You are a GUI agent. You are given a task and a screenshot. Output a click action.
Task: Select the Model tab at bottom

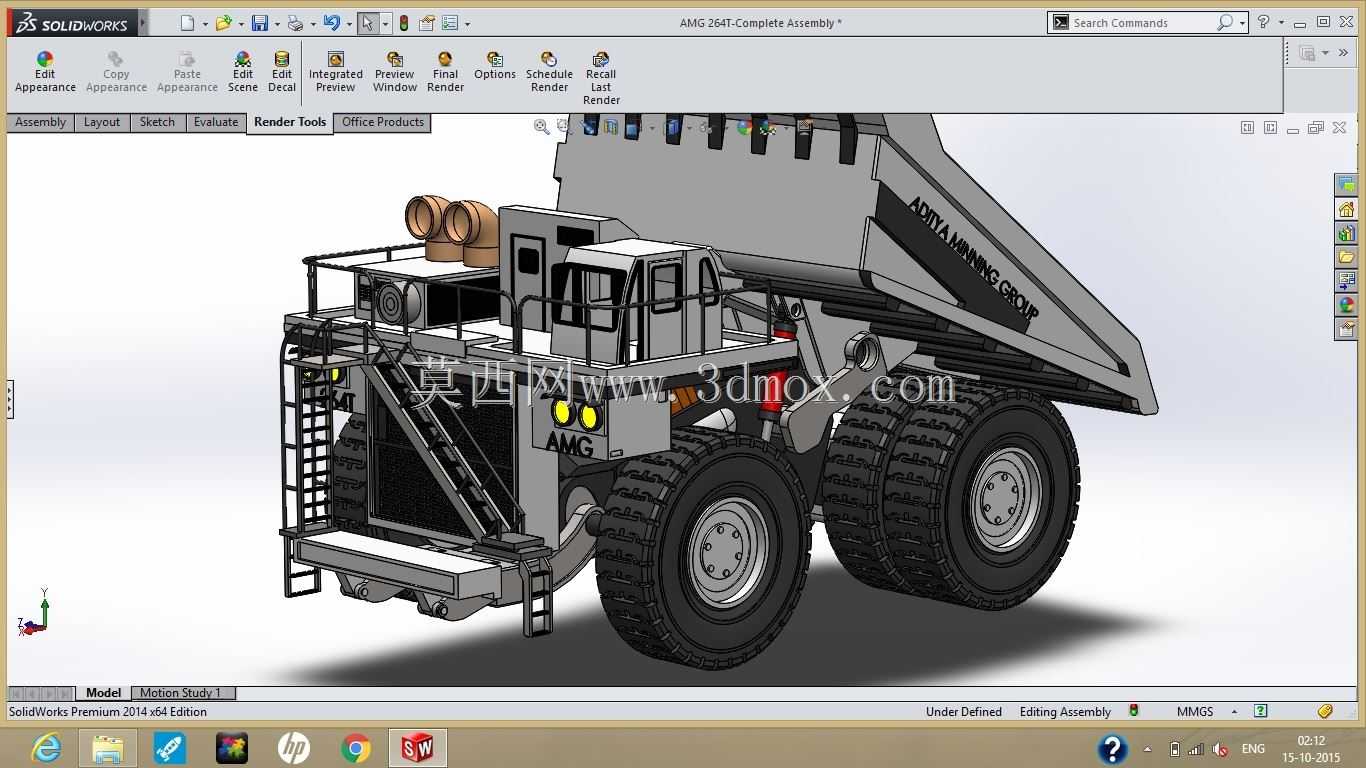click(x=103, y=692)
